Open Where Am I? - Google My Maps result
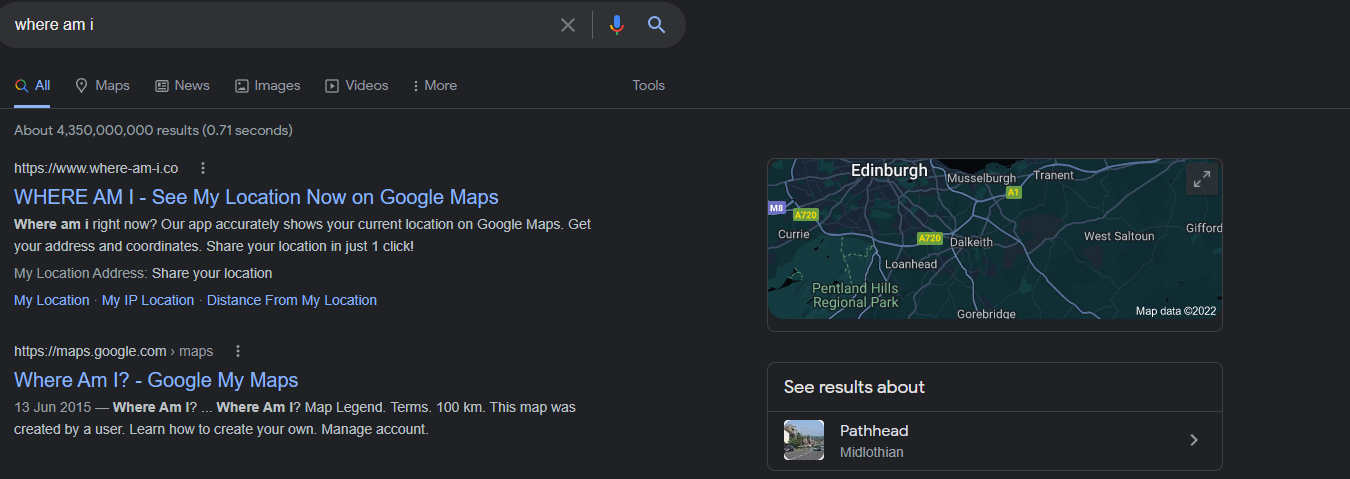This screenshot has width=1350, height=479. click(156, 380)
